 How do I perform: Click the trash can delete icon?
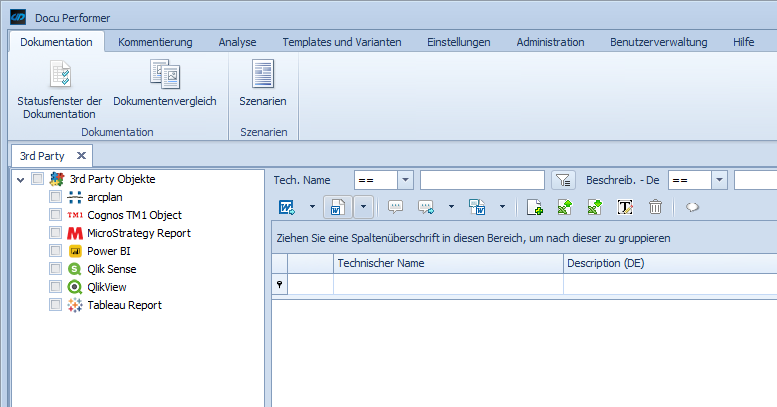(x=655, y=207)
